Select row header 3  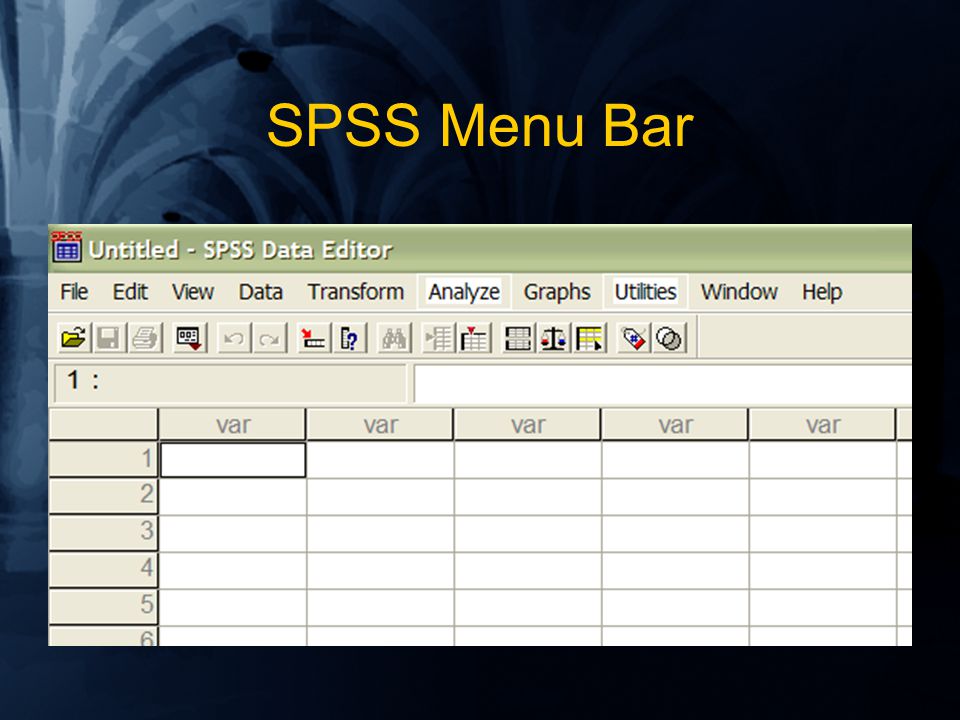point(103,533)
